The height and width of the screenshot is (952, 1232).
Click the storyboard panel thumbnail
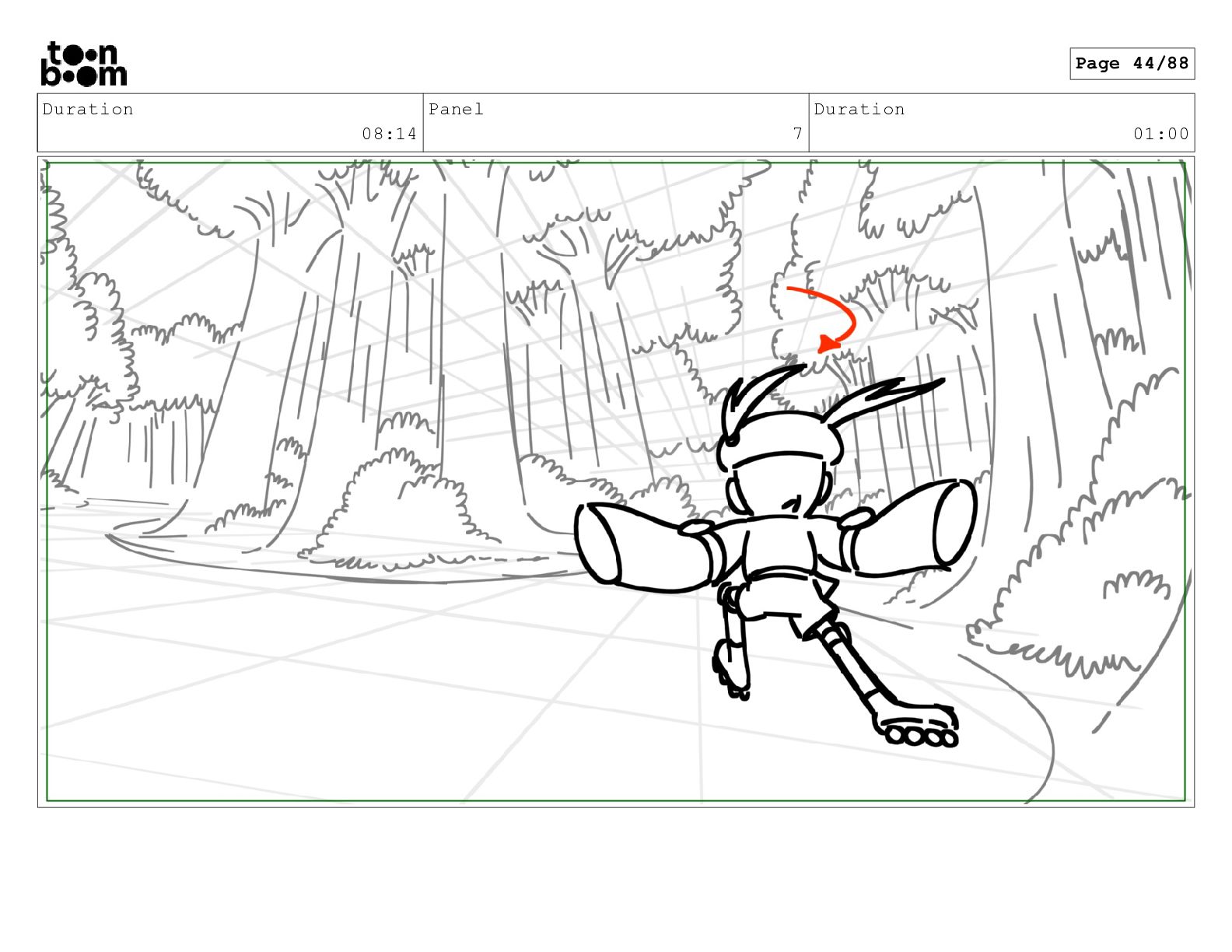(x=616, y=481)
